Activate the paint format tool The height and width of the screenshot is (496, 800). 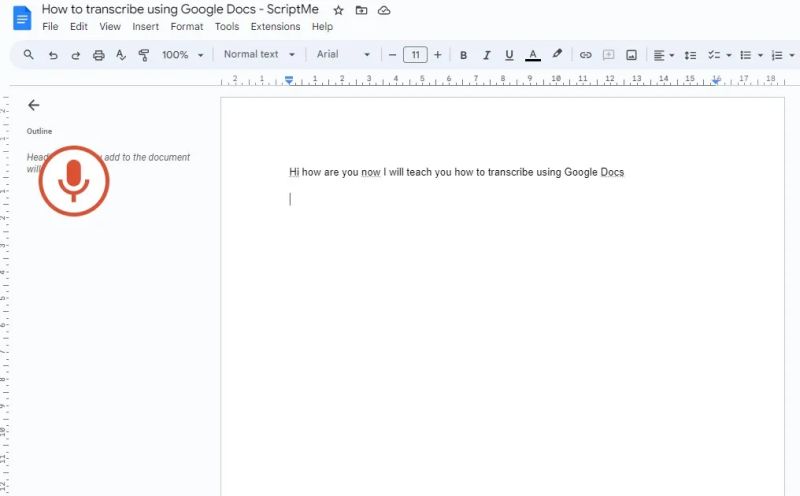coord(144,55)
